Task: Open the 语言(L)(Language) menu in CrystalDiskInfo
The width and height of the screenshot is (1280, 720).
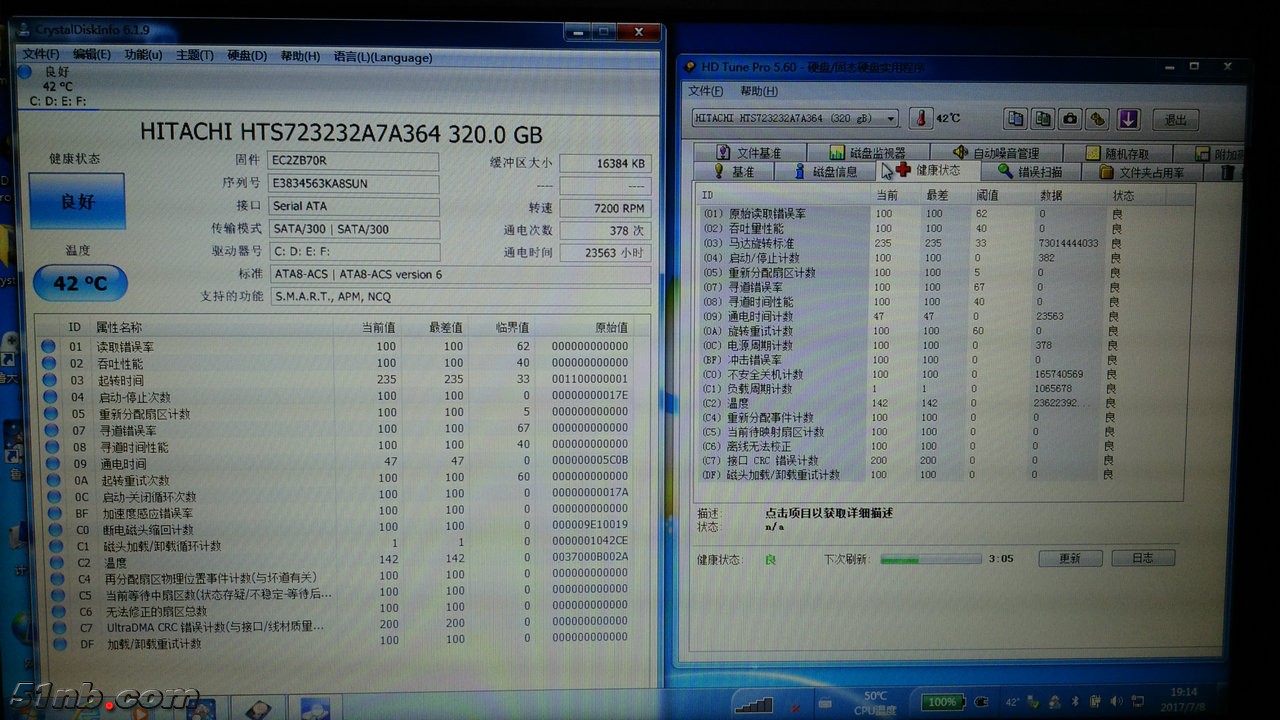Action: [383, 56]
